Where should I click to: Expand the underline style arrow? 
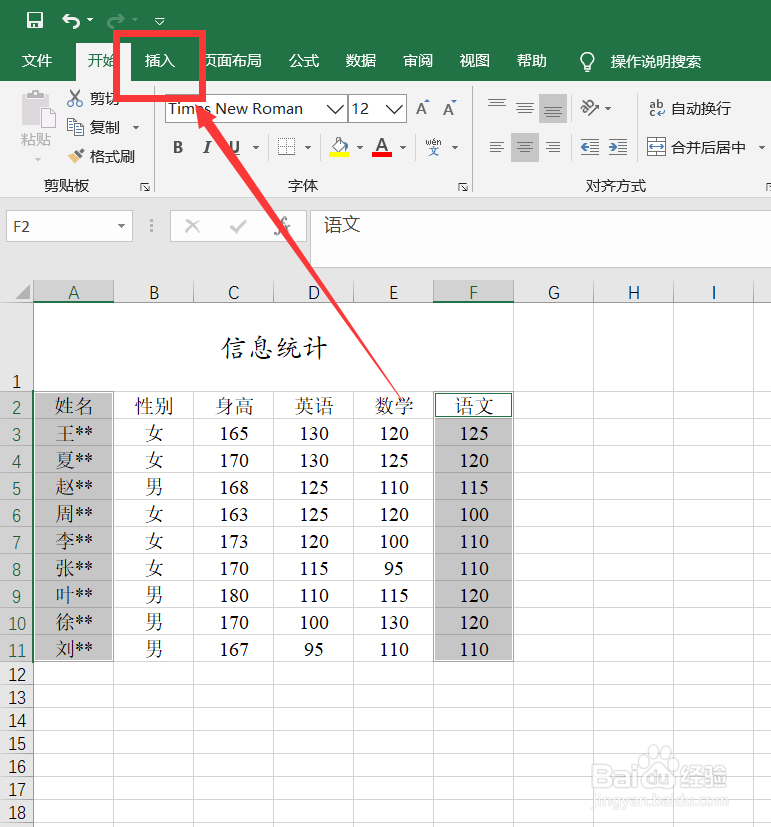pos(256,148)
